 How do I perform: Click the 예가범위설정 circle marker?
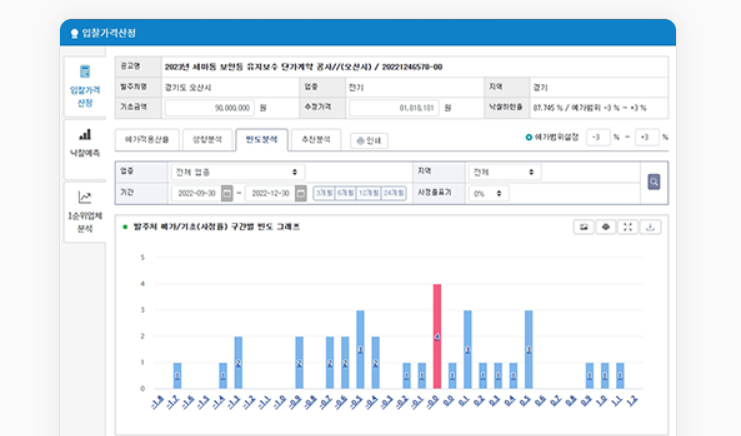[529, 137]
